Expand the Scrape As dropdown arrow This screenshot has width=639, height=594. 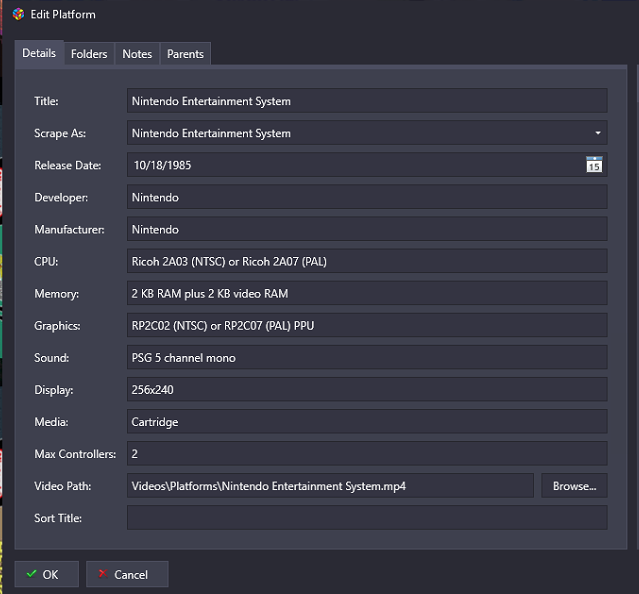(x=597, y=133)
